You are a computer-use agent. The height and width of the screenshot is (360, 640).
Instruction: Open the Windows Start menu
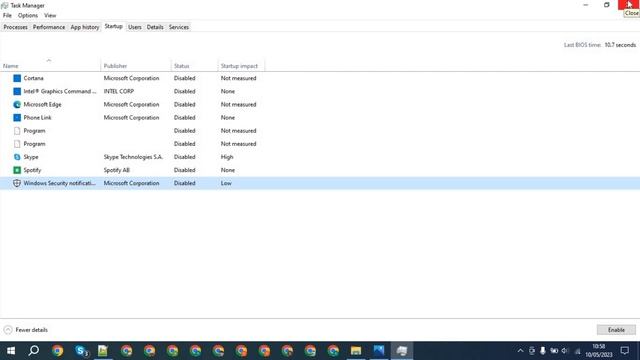tap(11, 351)
